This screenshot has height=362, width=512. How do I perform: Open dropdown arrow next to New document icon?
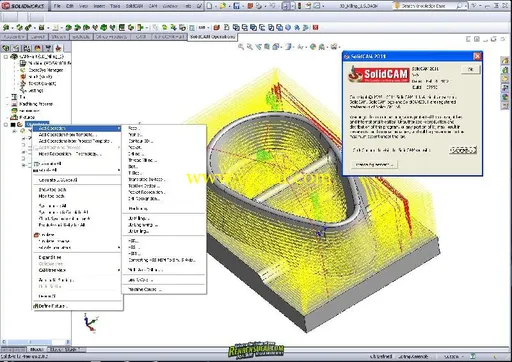[x=215, y=6]
